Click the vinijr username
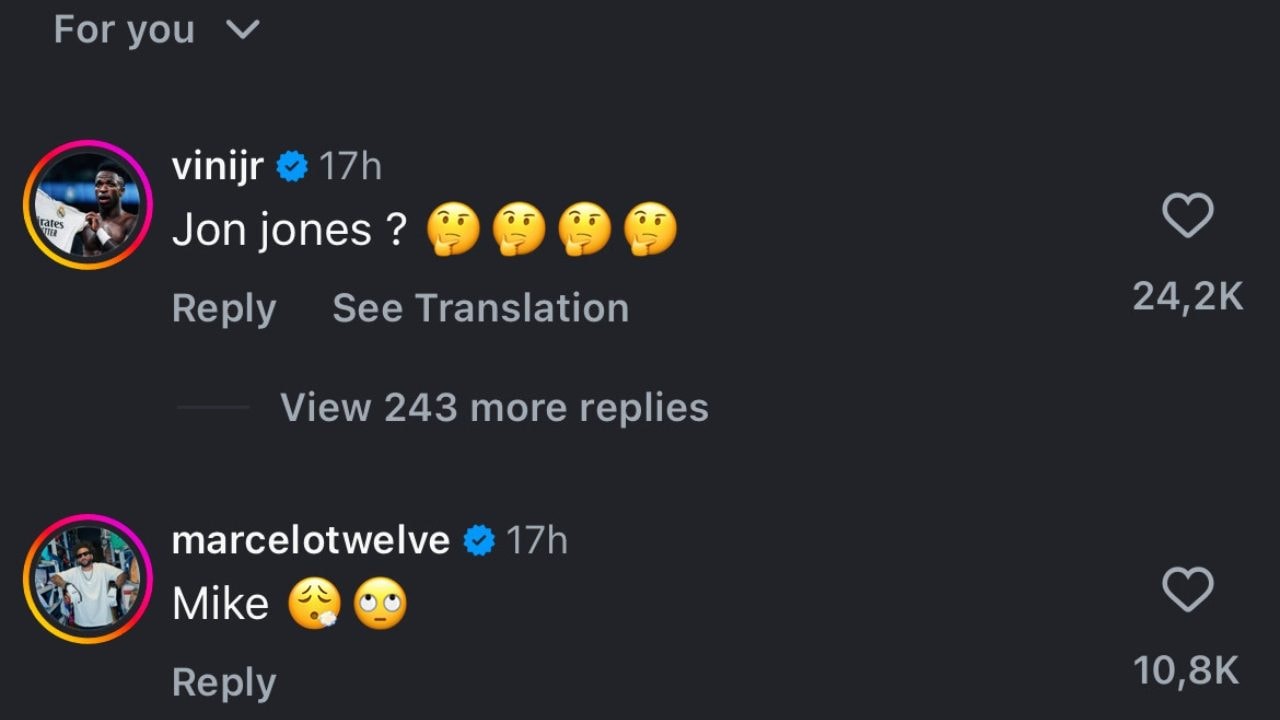Viewport: 1280px width, 720px height. [218, 166]
